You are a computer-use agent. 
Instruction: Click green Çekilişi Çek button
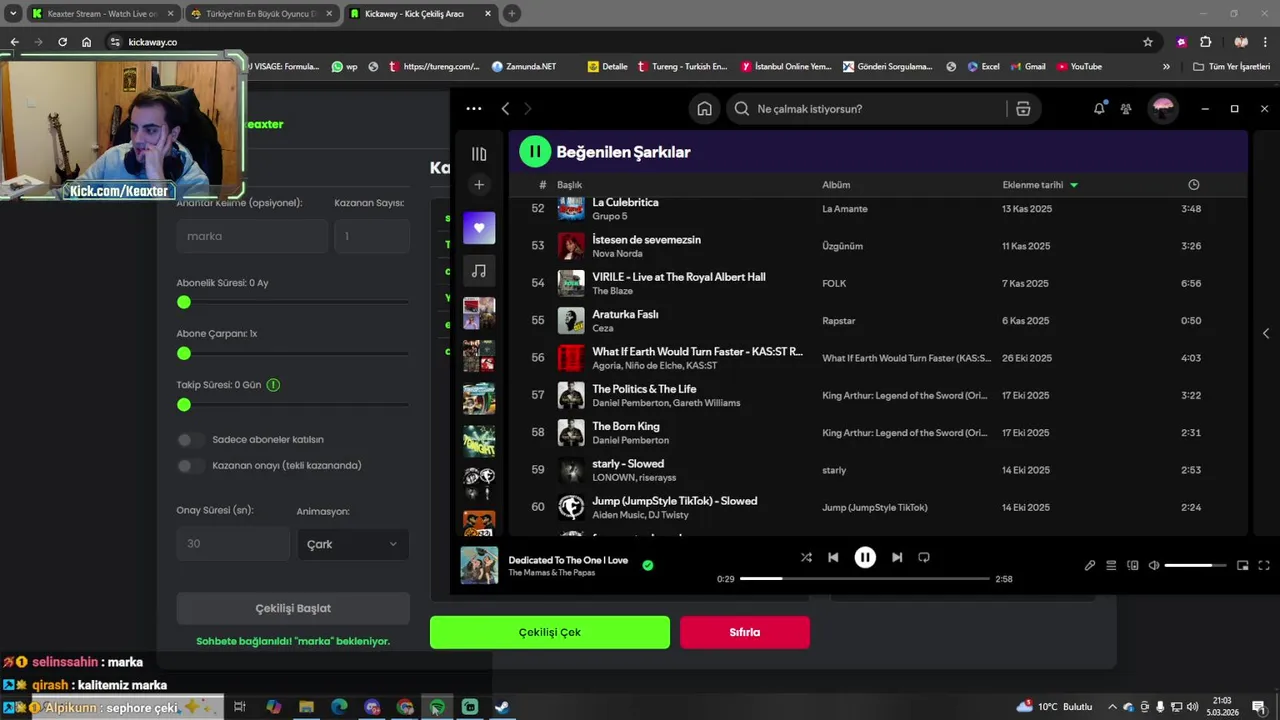(x=550, y=632)
